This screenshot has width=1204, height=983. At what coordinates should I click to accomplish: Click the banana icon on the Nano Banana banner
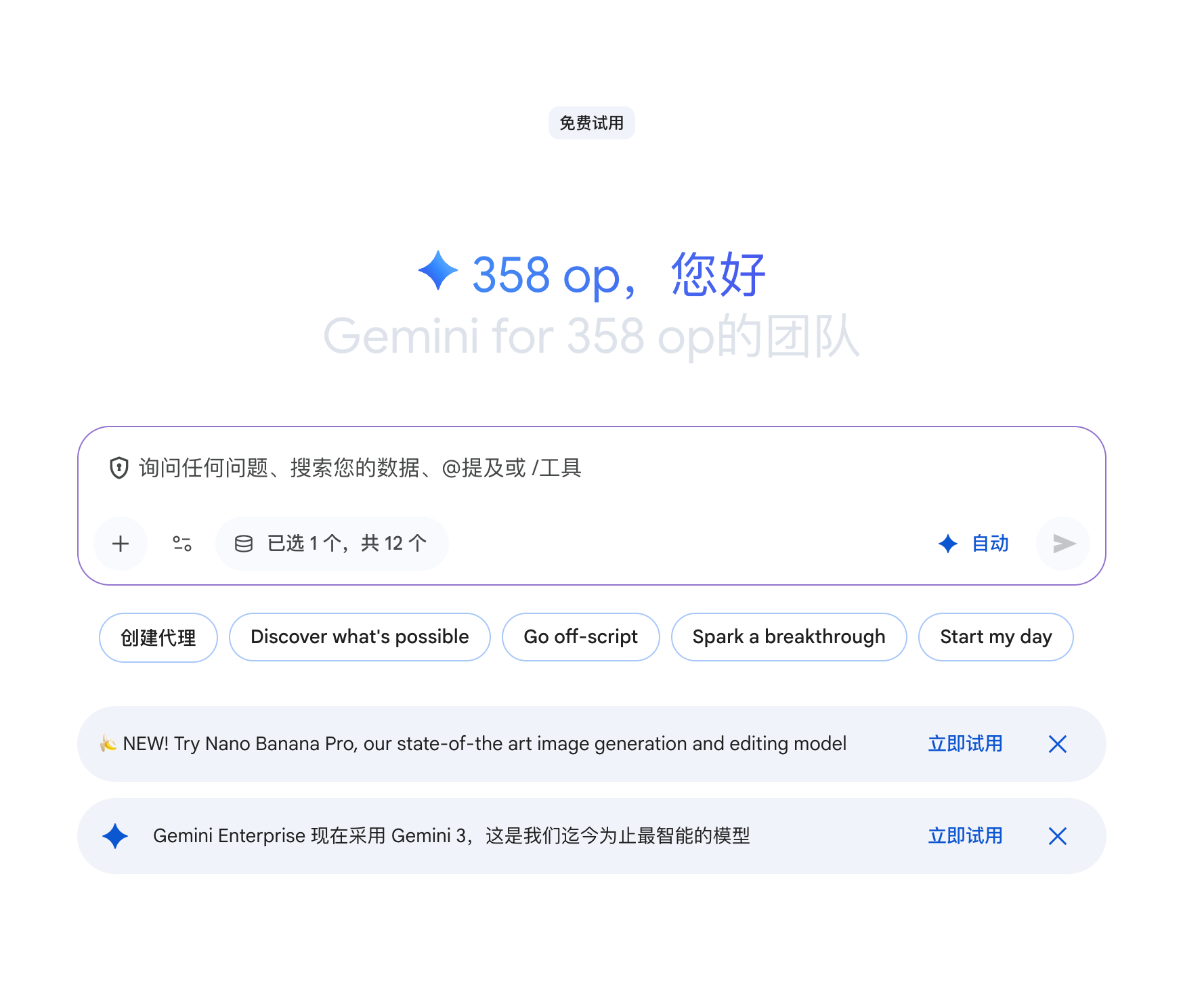click(108, 743)
